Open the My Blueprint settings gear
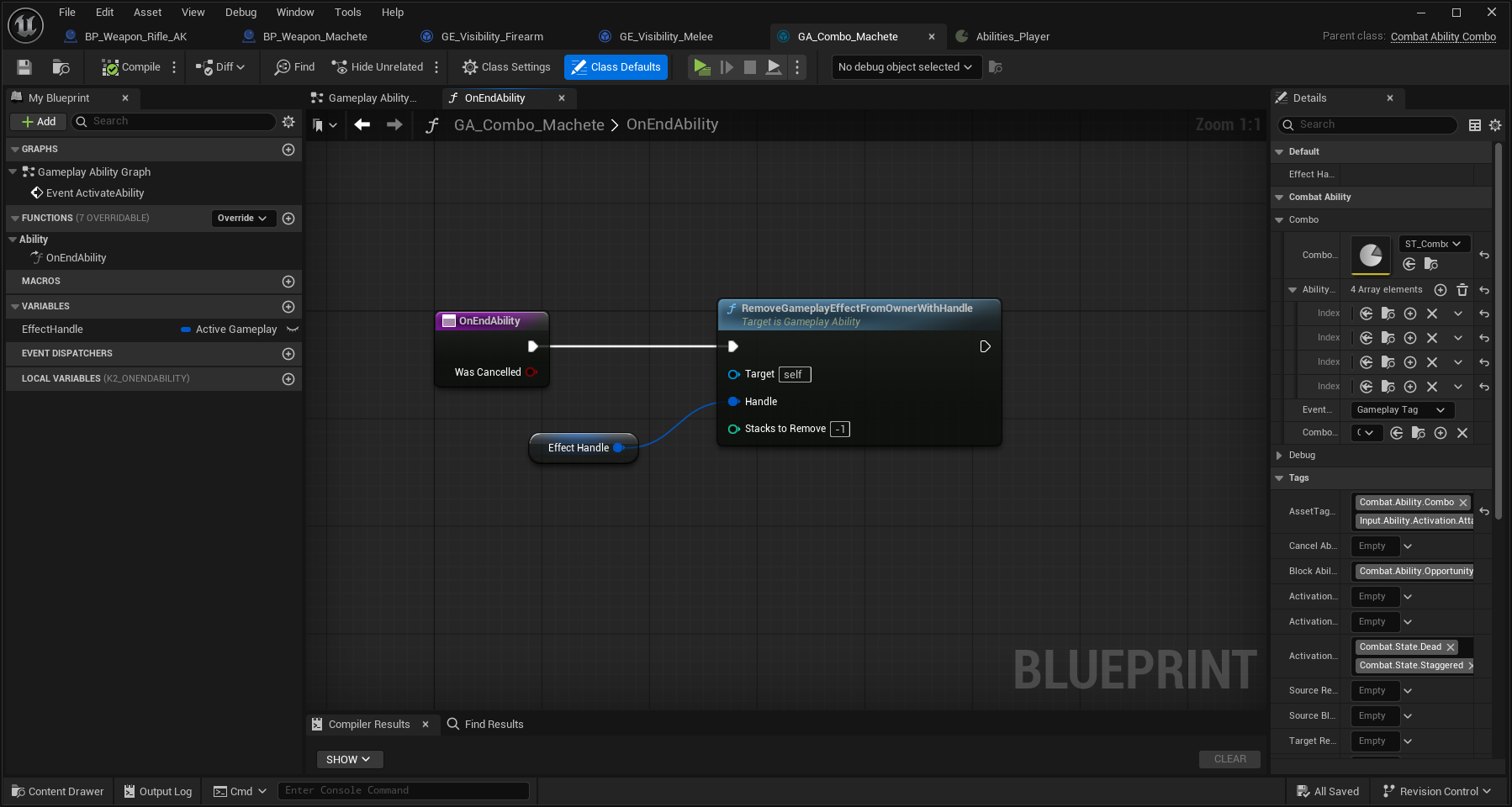Viewport: 1512px width, 807px height. (288, 122)
